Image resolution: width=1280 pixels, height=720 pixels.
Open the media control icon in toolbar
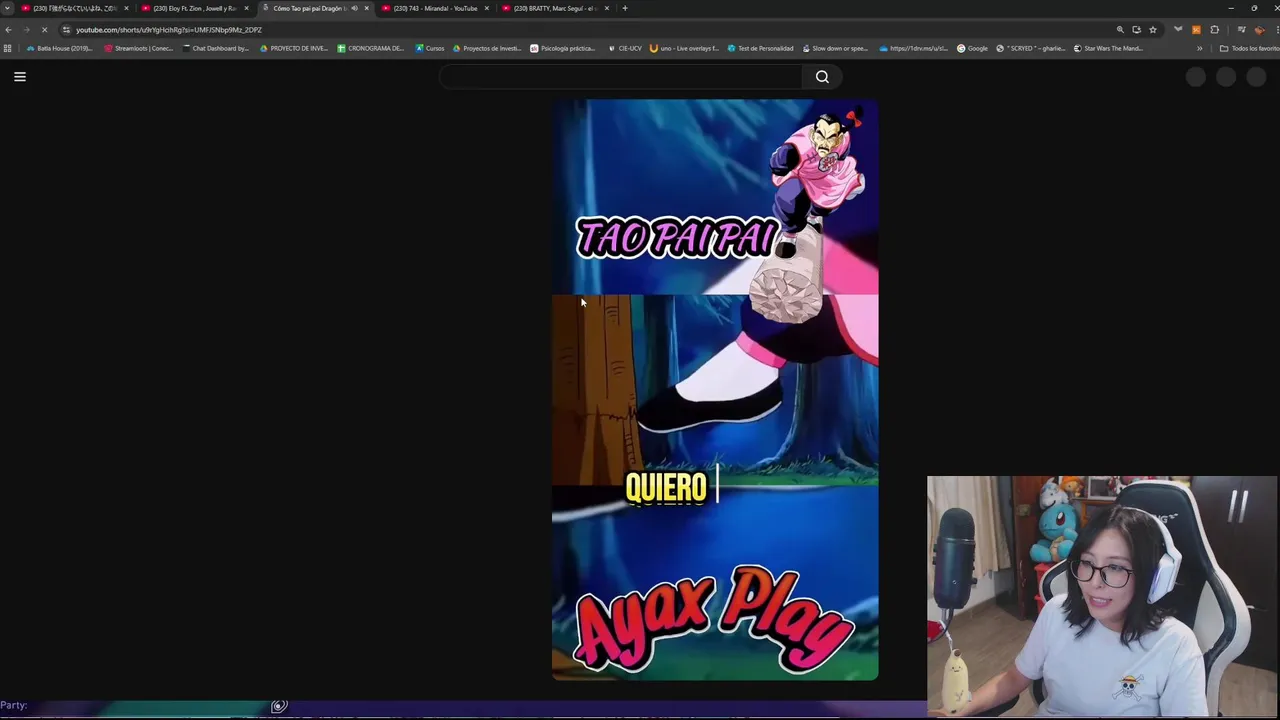pos(1241,30)
